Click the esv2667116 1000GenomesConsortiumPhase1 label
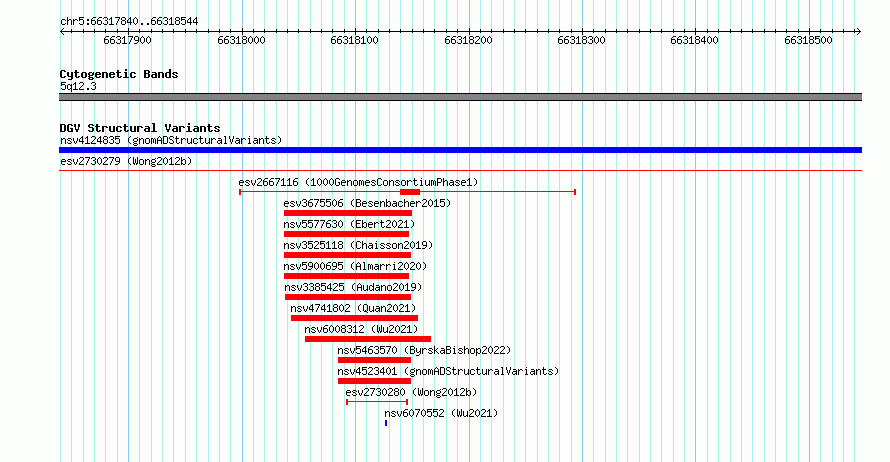The height and width of the screenshot is (462, 890). [x=358, y=182]
